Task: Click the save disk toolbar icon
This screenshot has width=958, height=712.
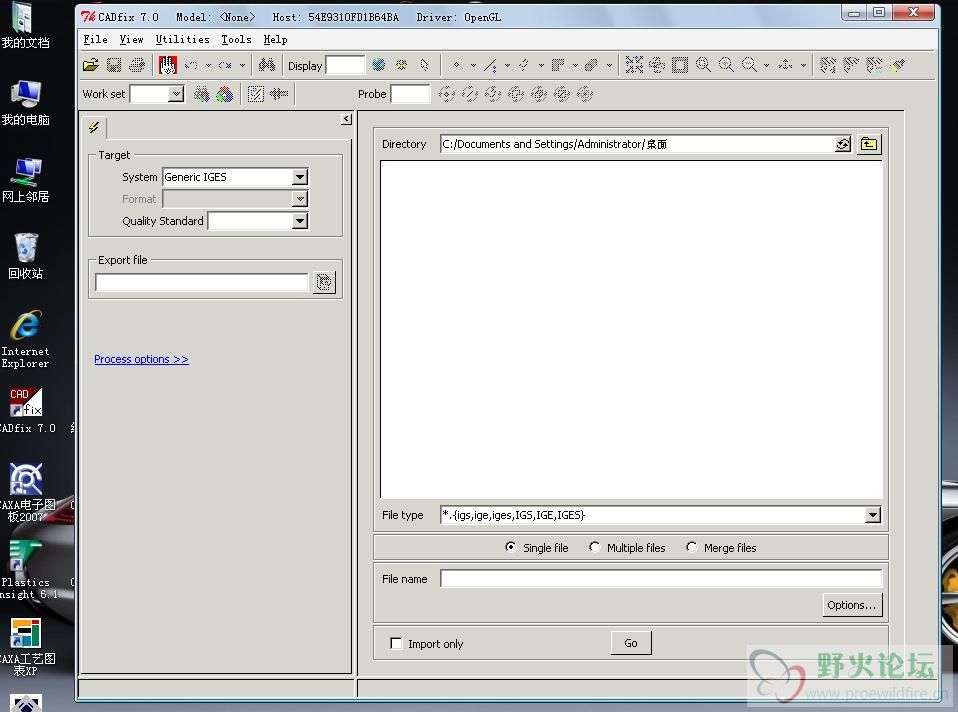Action: point(114,65)
